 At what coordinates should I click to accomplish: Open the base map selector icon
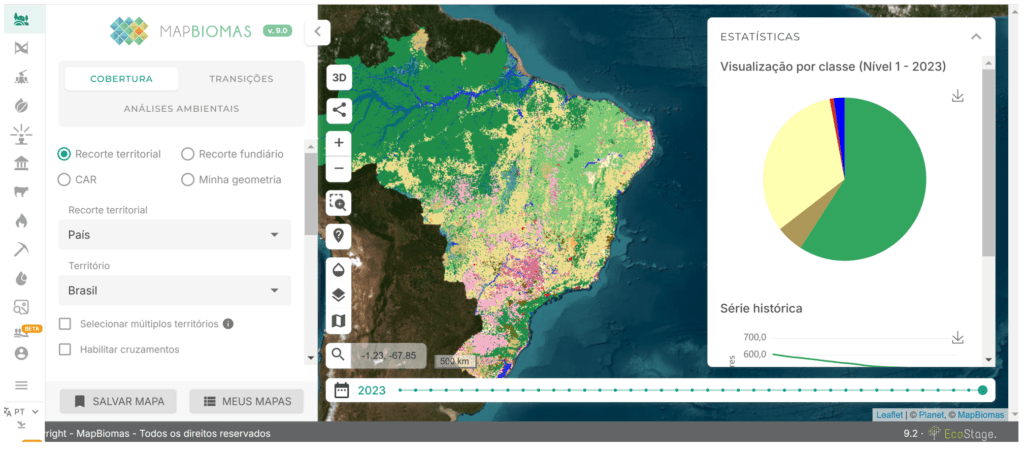pos(339,321)
